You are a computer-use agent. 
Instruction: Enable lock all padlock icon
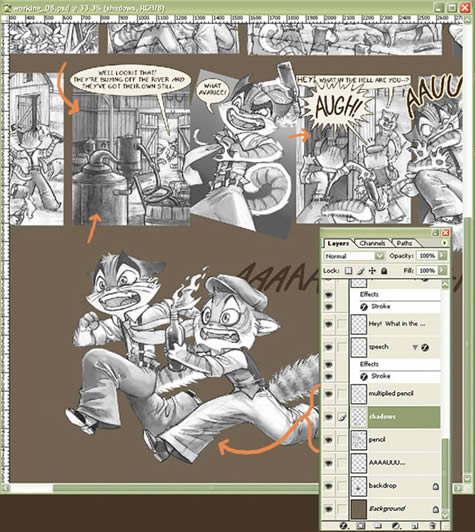384,271
